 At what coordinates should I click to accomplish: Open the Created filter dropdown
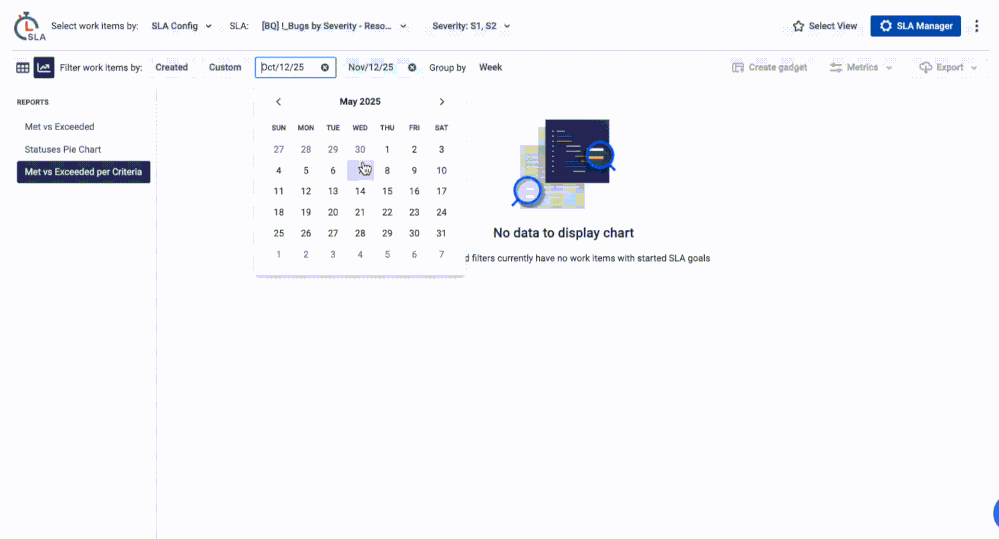click(x=172, y=68)
